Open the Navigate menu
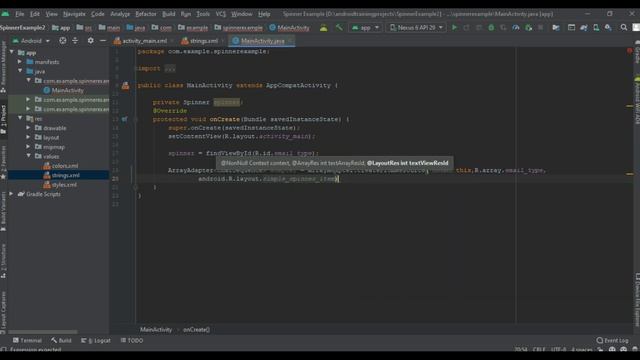 (x=74, y=14)
